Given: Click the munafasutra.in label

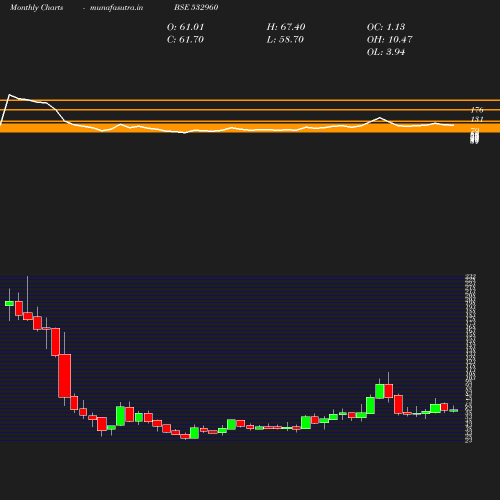Looking at the screenshot, I should 116,7.
